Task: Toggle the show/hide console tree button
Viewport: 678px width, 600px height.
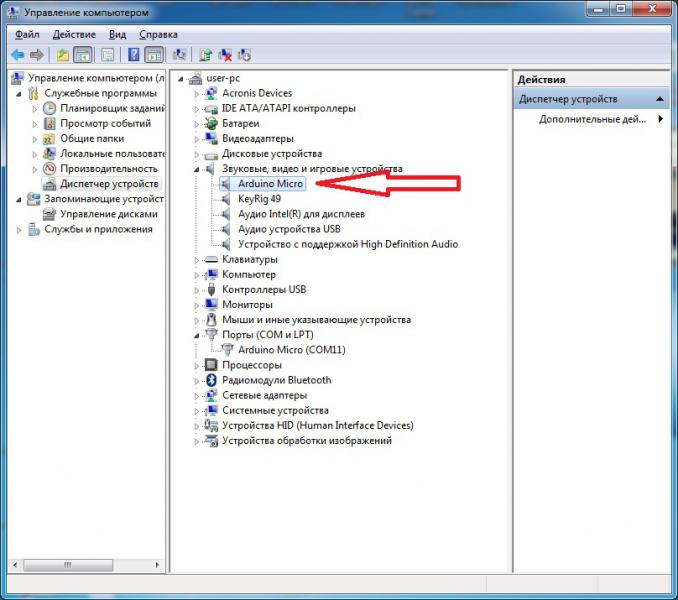Action: click(x=83, y=55)
